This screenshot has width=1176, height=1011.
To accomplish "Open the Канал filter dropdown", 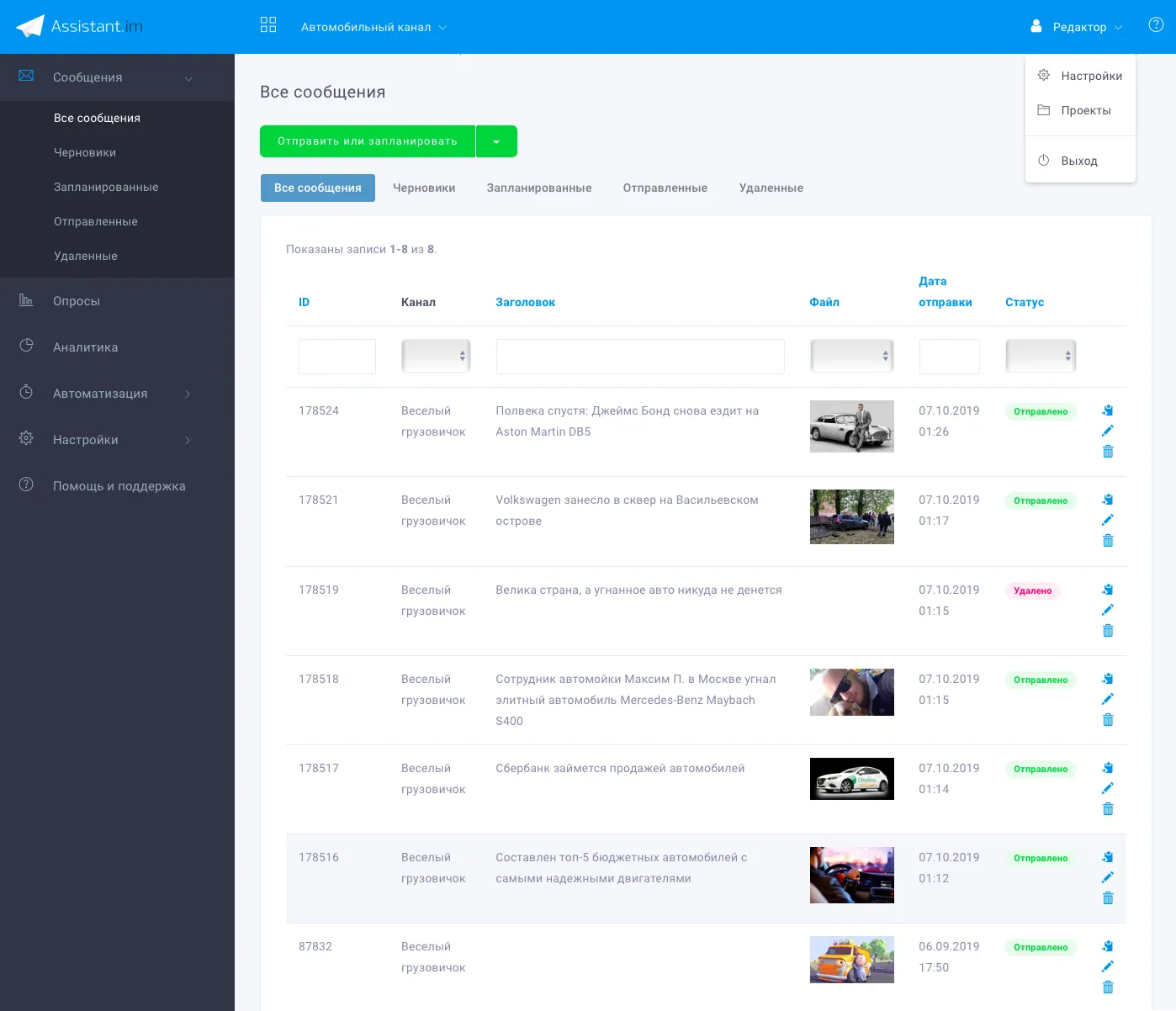I will [436, 356].
